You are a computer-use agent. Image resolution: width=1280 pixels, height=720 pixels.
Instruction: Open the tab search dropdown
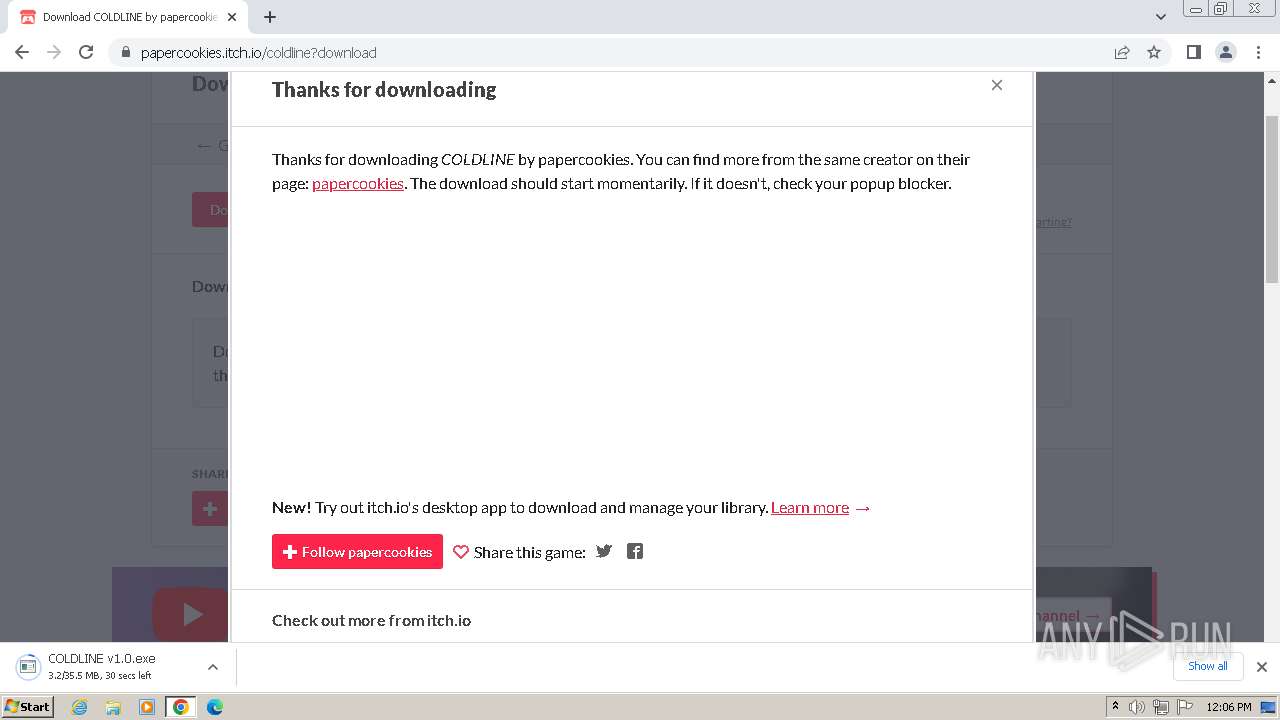click(x=1161, y=17)
